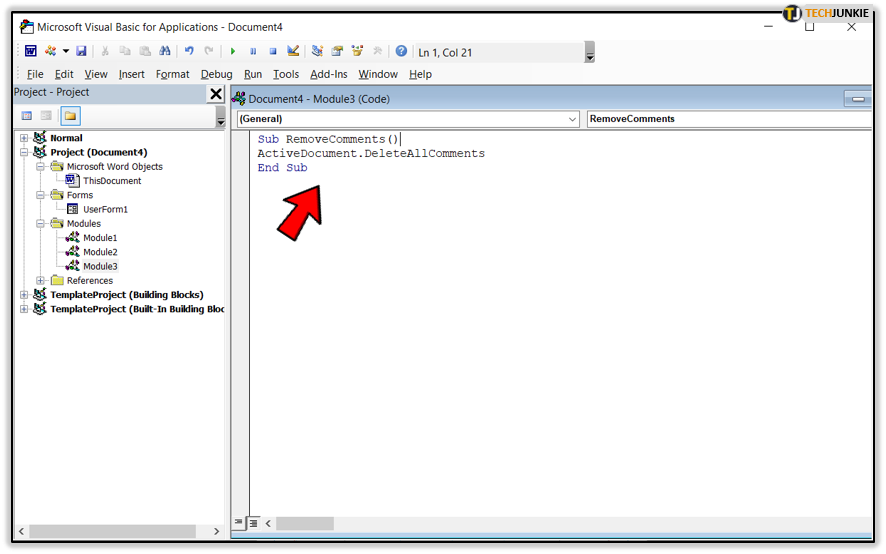Click code window scroll left arrow
The width and height of the screenshot is (886, 554).
tap(268, 523)
